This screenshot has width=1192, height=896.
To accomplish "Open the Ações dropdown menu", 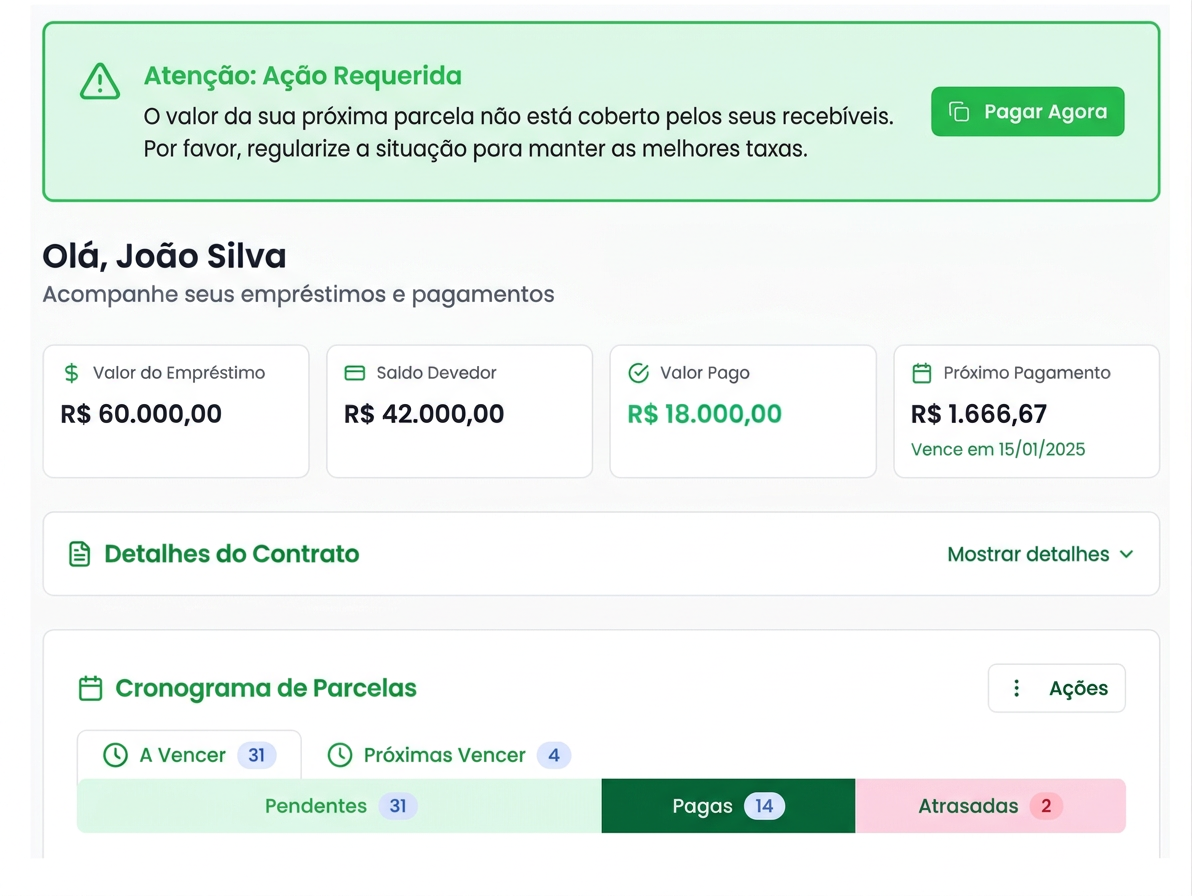I will tap(1056, 688).
